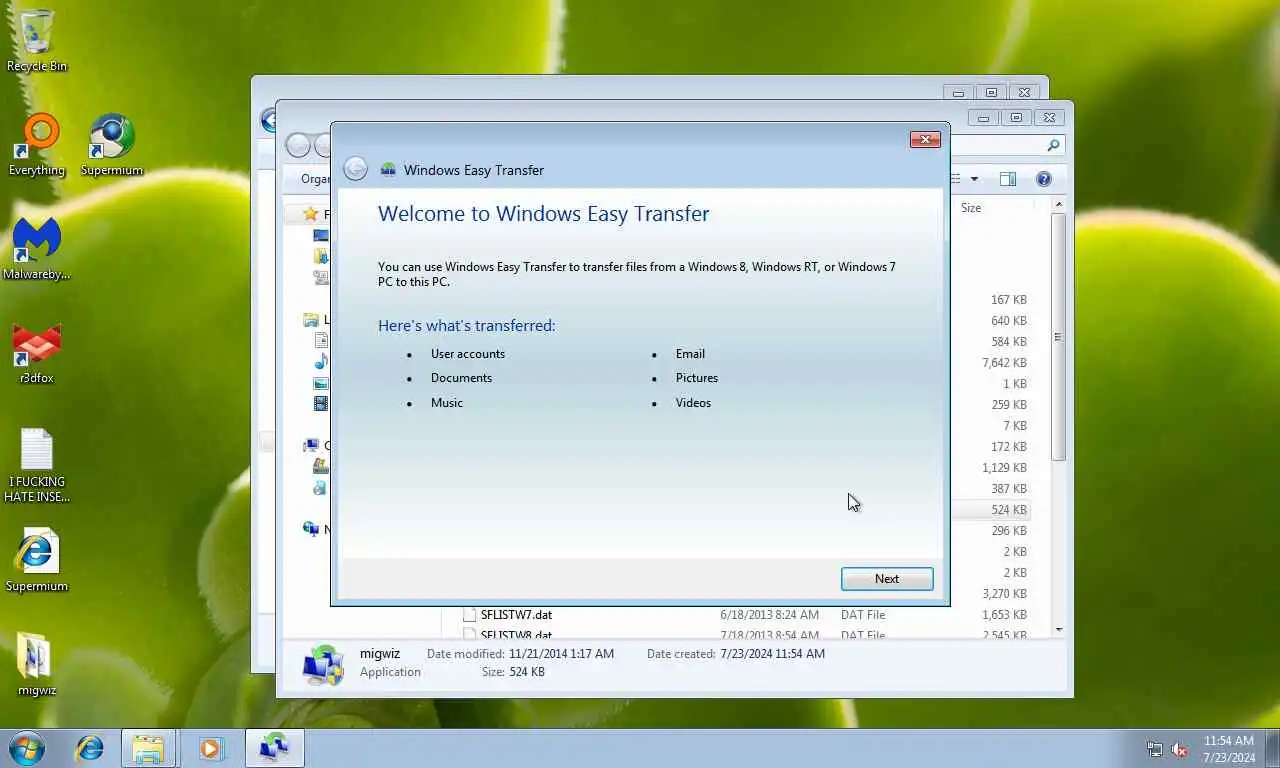
Task: Click the Explorer scrollbar up arrow
Action: tap(1059, 204)
